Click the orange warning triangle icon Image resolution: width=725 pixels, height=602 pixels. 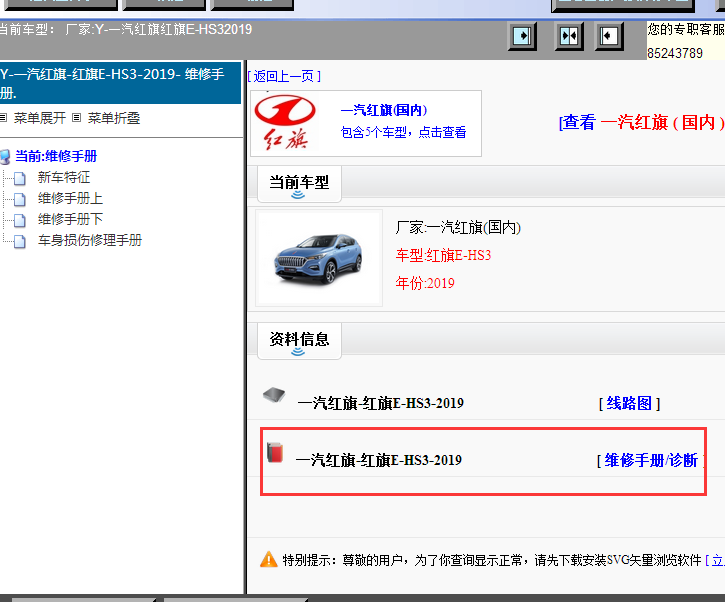tap(269, 559)
